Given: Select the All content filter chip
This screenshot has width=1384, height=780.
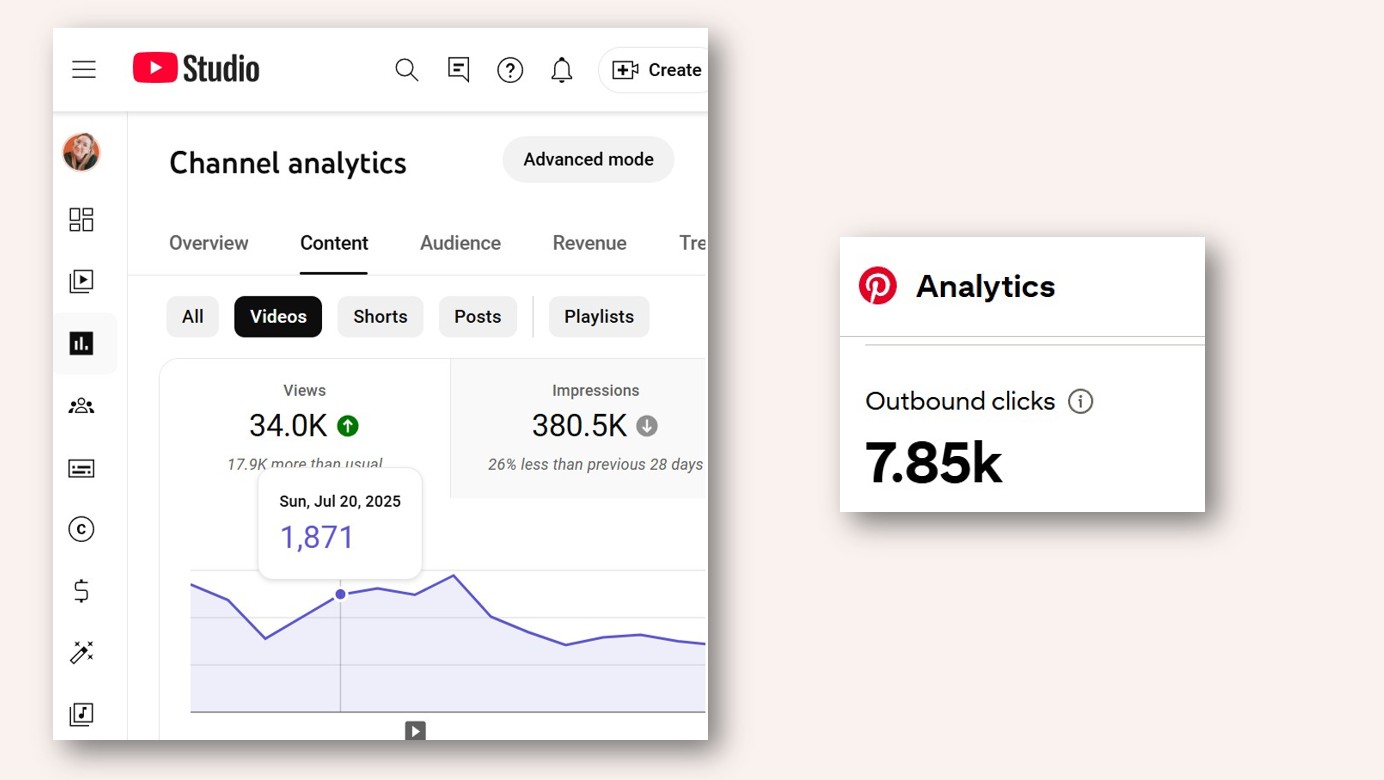Looking at the screenshot, I should coord(193,316).
